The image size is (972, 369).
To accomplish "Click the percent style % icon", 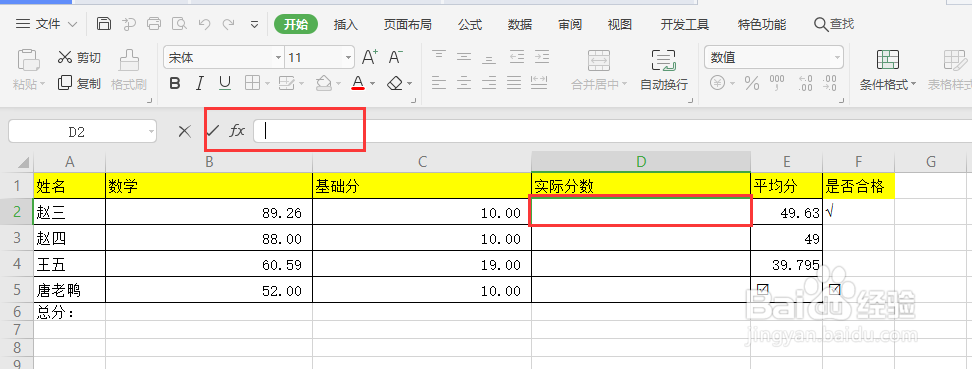I will coord(752,83).
